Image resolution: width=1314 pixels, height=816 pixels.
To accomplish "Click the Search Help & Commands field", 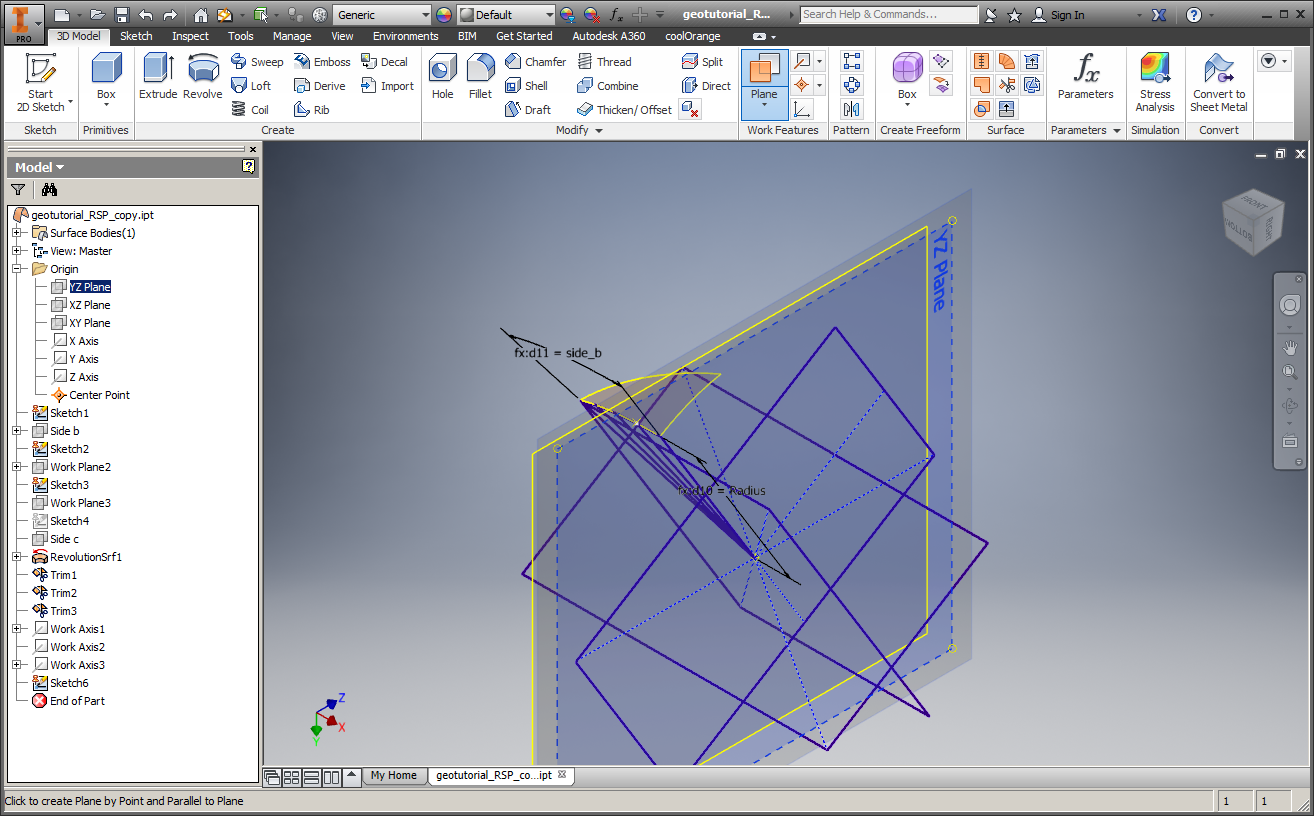I will (889, 15).
